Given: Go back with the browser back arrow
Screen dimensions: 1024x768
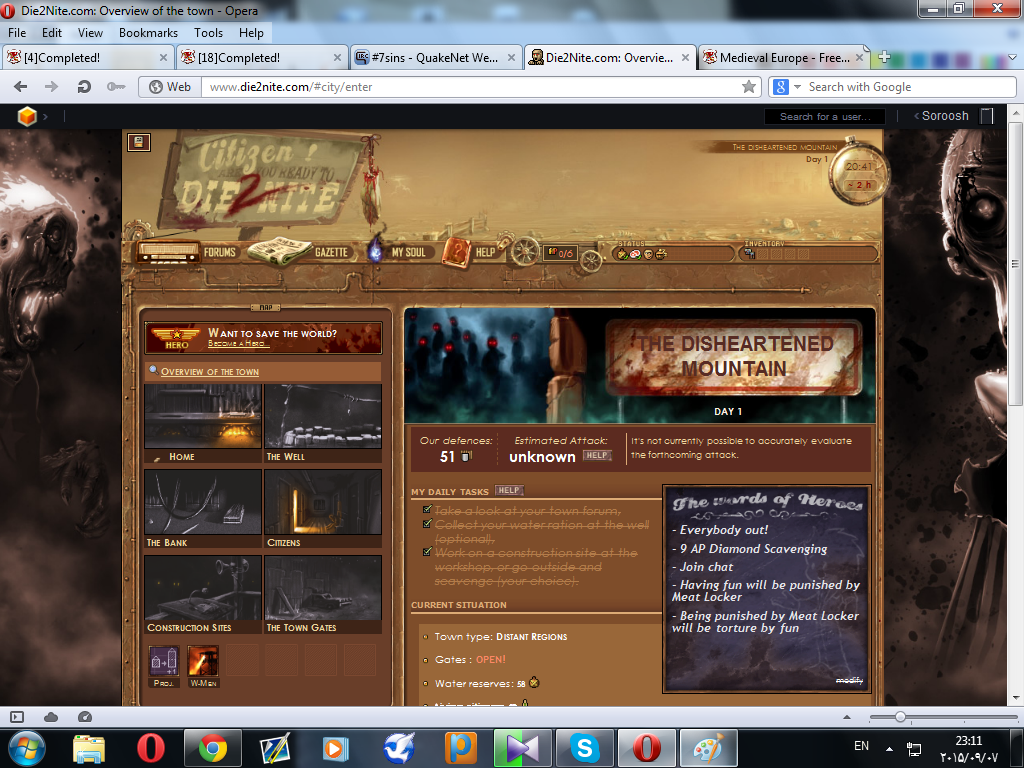Looking at the screenshot, I should pyautogui.click(x=20, y=86).
